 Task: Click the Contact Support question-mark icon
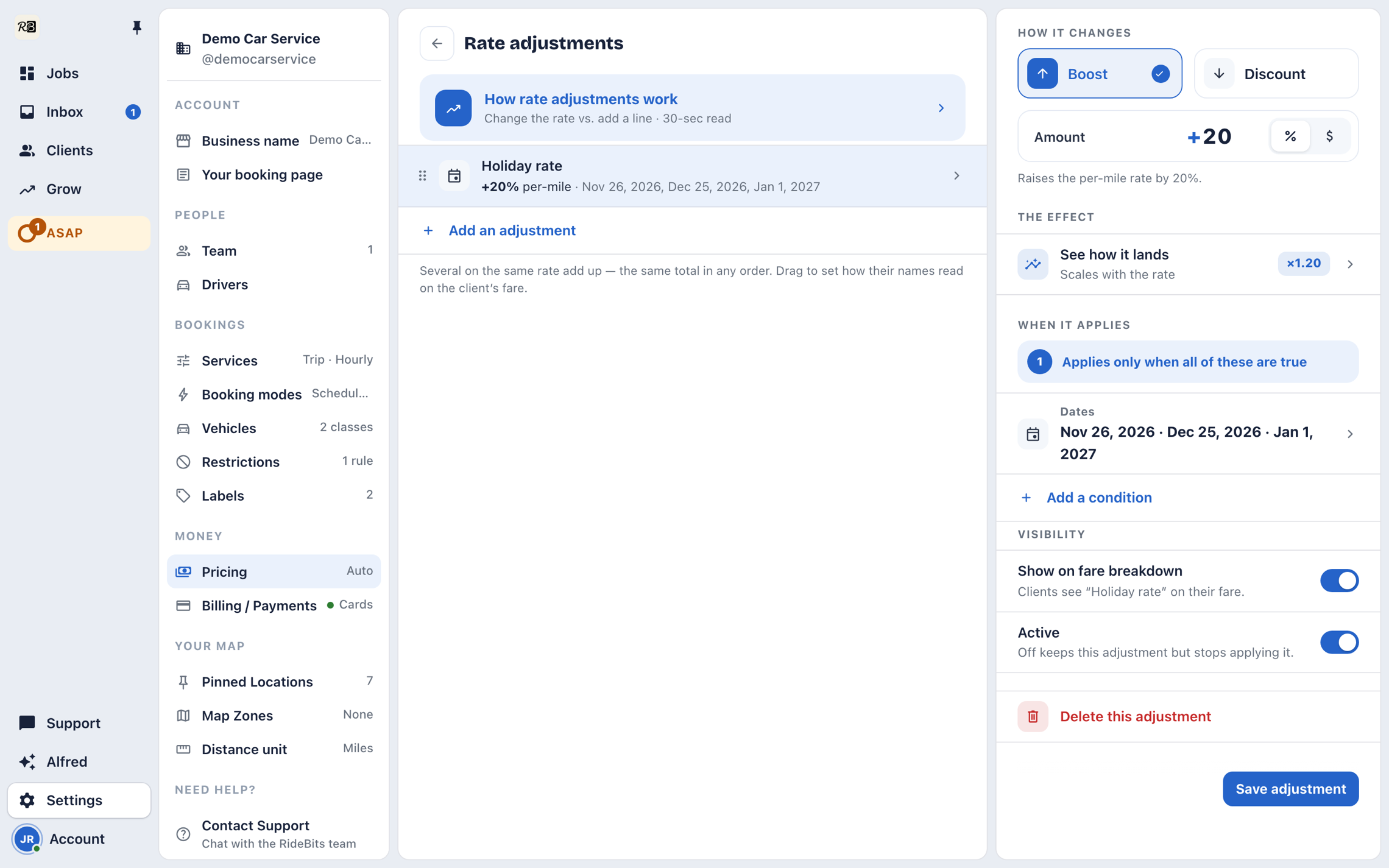pyautogui.click(x=183, y=834)
